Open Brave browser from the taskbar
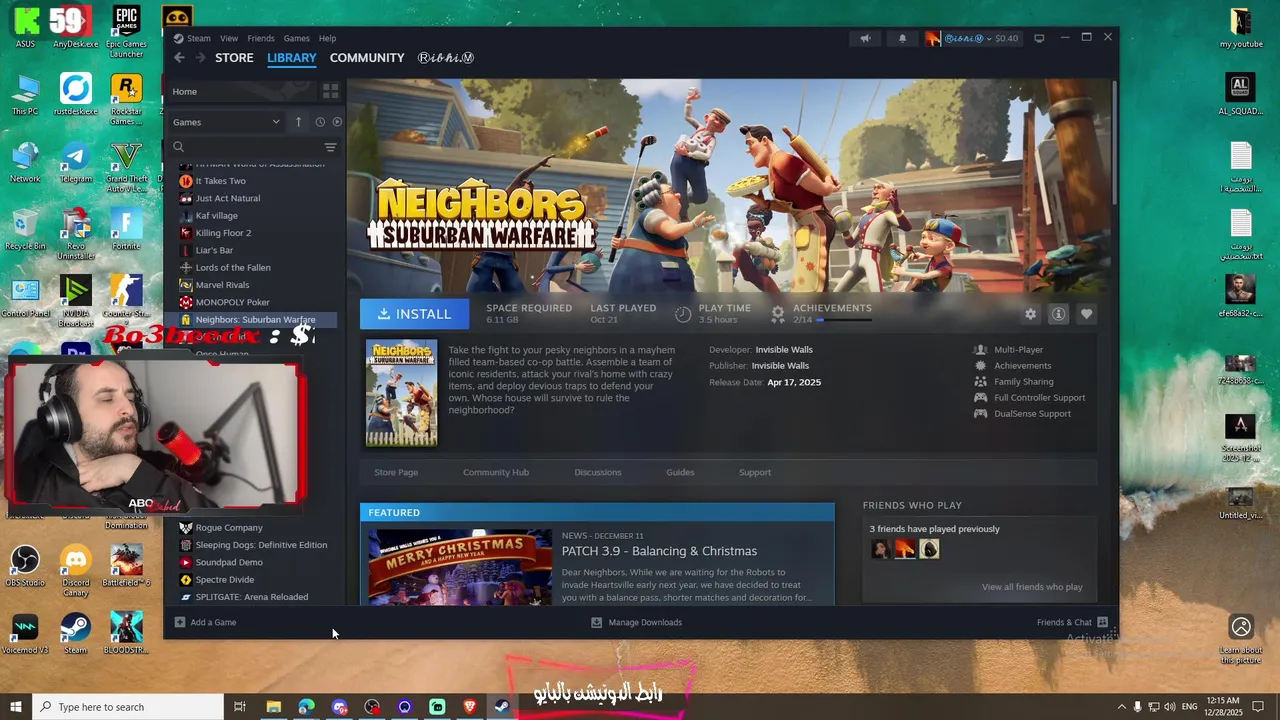The image size is (1280, 720). point(470,707)
